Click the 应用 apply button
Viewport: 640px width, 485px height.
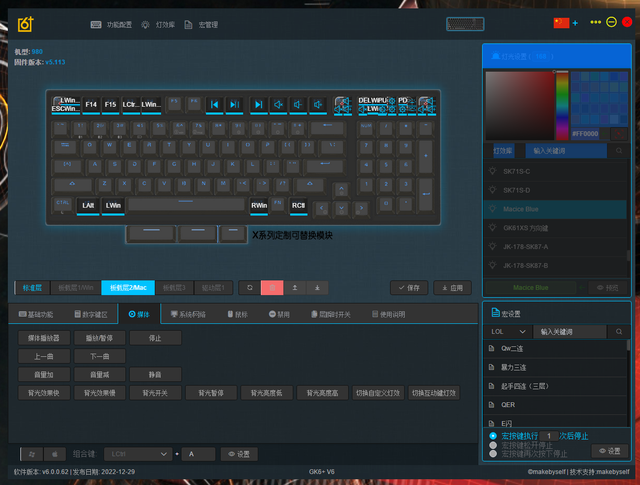click(453, 288)
